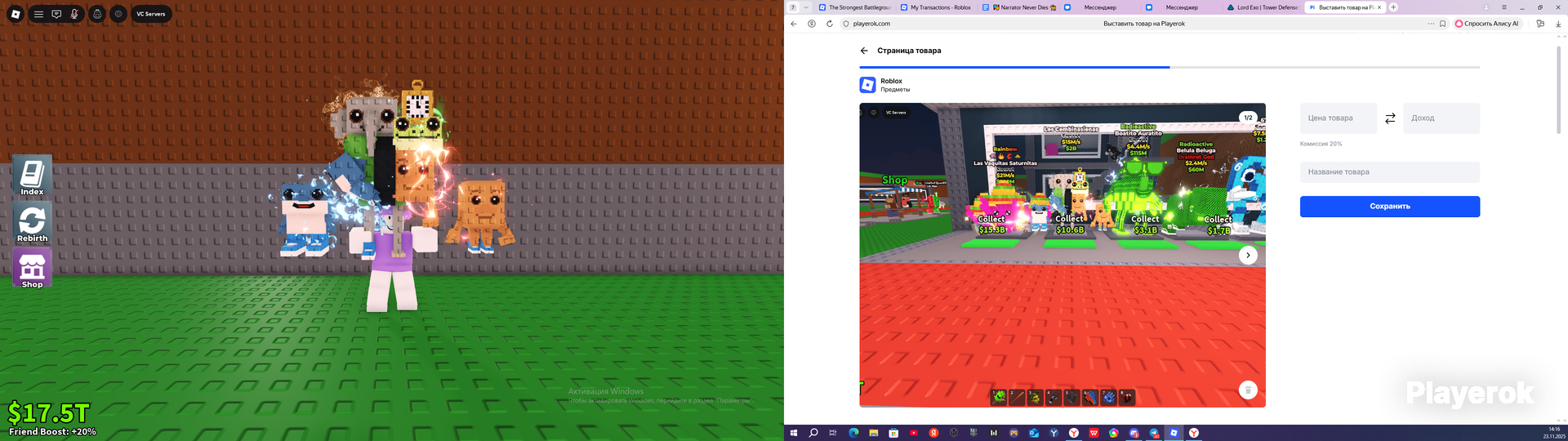Open the Windows Start menu

(x=793, y=433)
